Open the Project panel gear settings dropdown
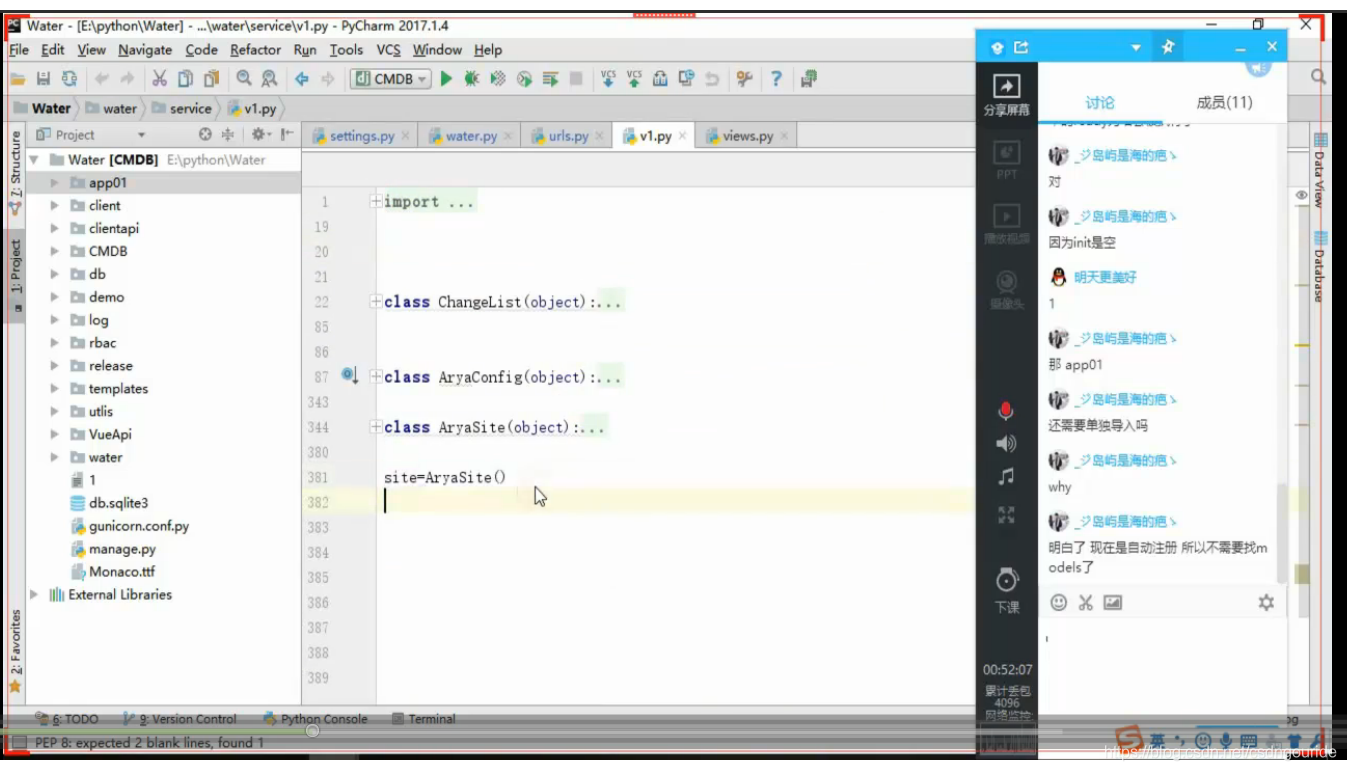Screen dimensions: 1347x771 click(260, 134)
